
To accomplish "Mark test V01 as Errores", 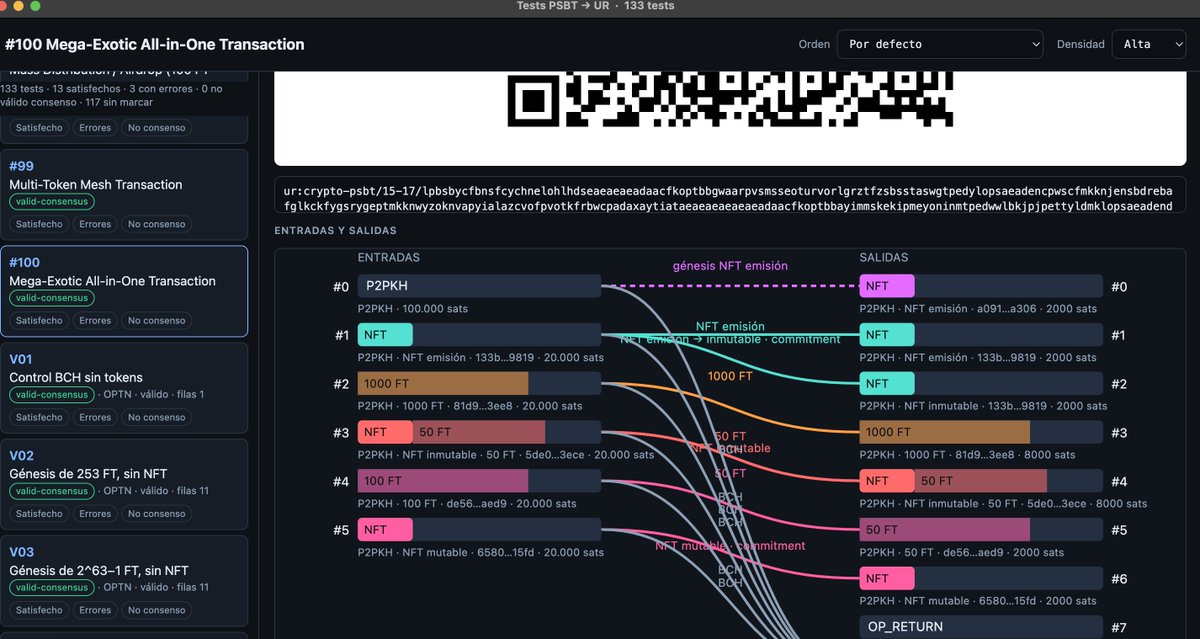I will click(95, 417).
